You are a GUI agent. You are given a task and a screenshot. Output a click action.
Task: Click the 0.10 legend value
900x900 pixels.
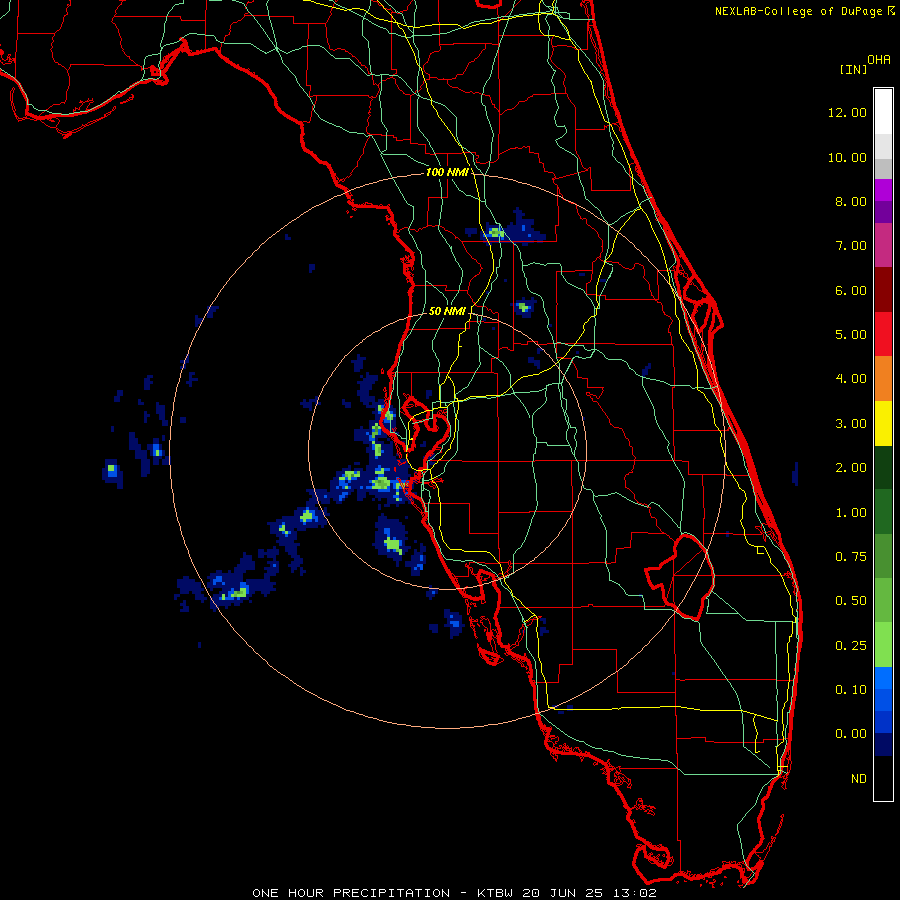[851, 690]
